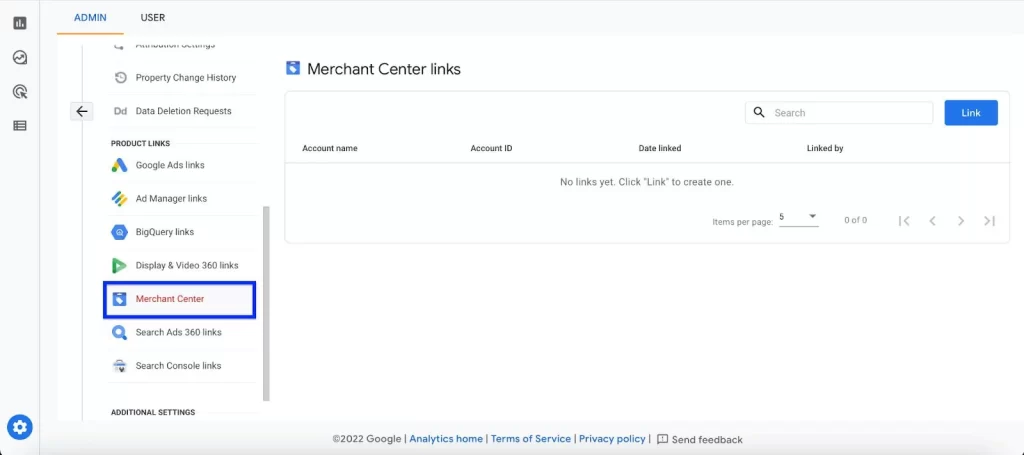The height and width of the screenshot is (455, 1024).
Task: Open Terms of Service link
Action: (531, 439)
